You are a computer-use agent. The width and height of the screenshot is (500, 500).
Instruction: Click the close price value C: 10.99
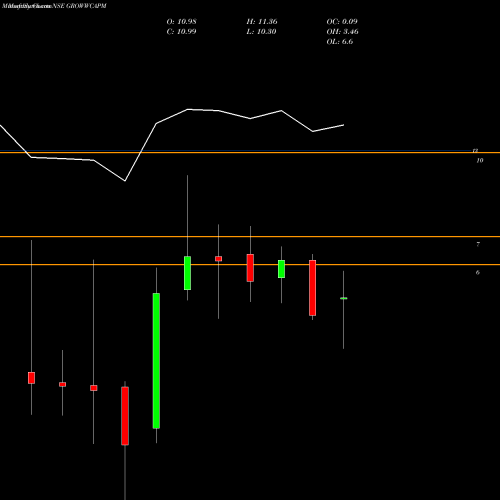pos(181,32)
